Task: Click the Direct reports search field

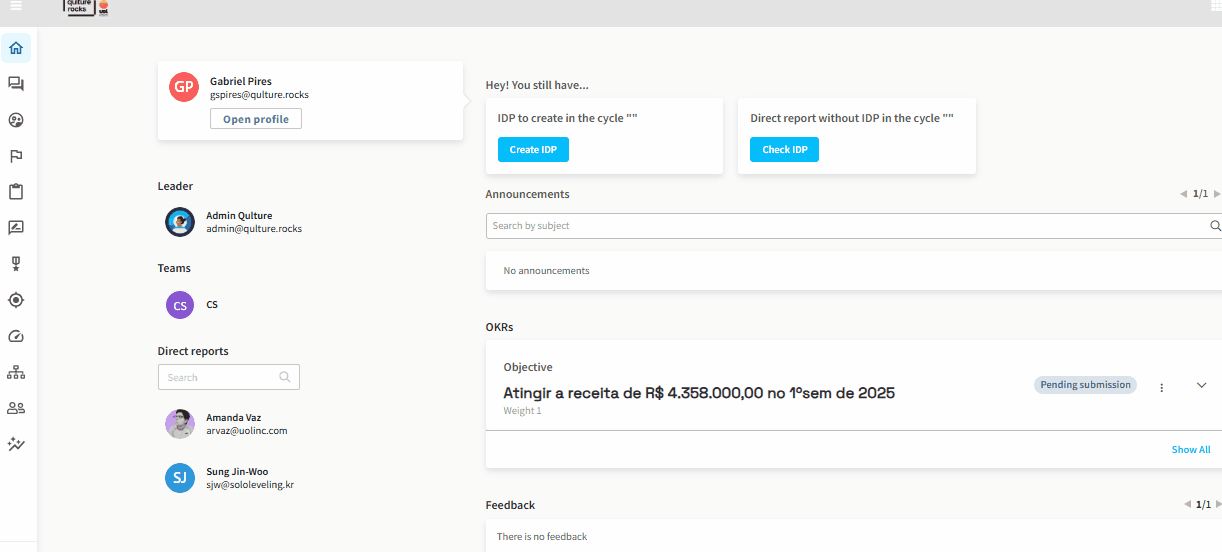Action: click(222, 377)
